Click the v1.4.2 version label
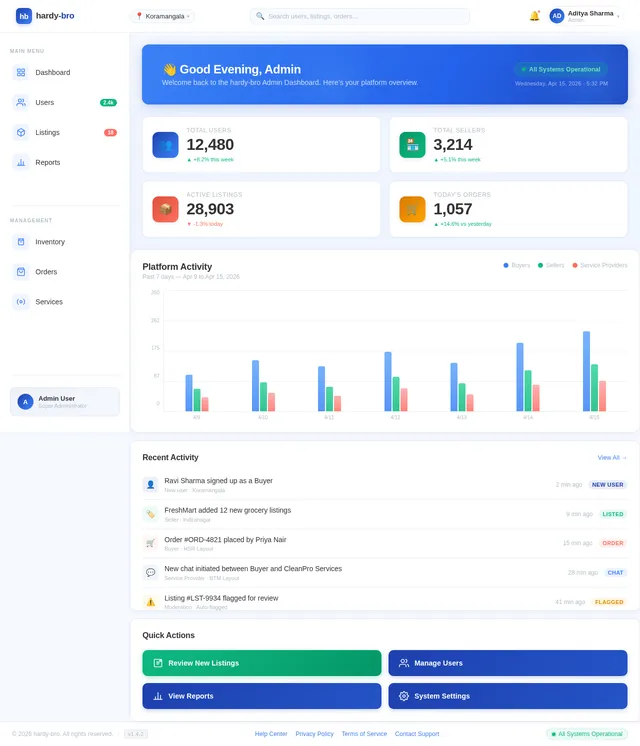Viewport: 640px width, 746px height. coord(136,734)
